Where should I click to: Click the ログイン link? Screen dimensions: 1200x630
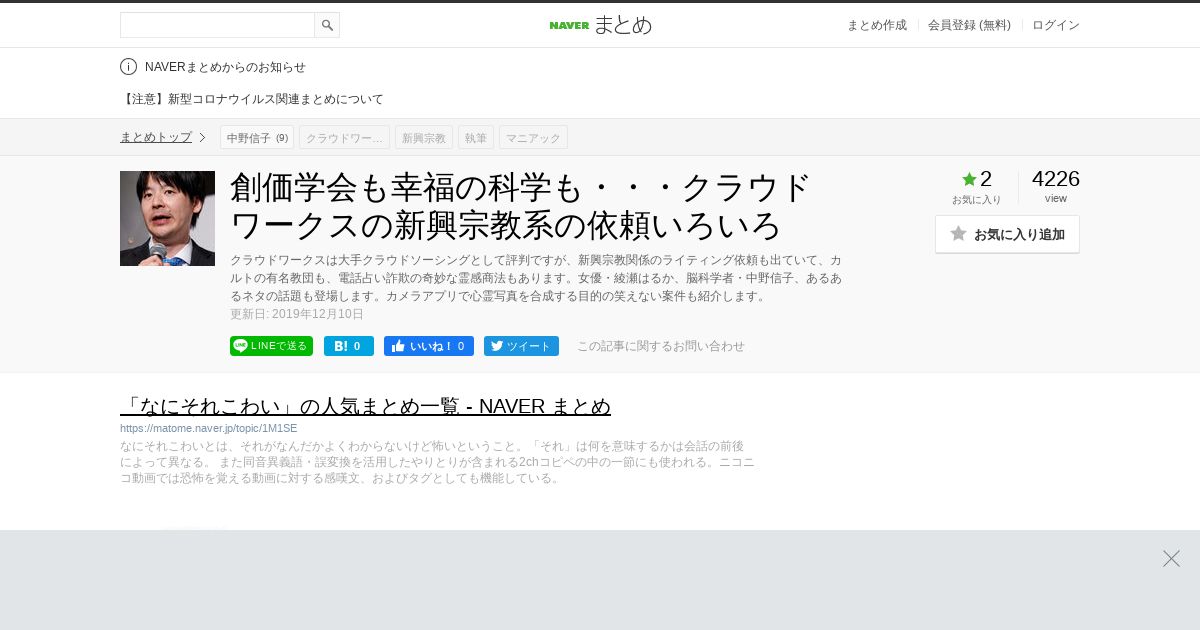click(1056, 25)
